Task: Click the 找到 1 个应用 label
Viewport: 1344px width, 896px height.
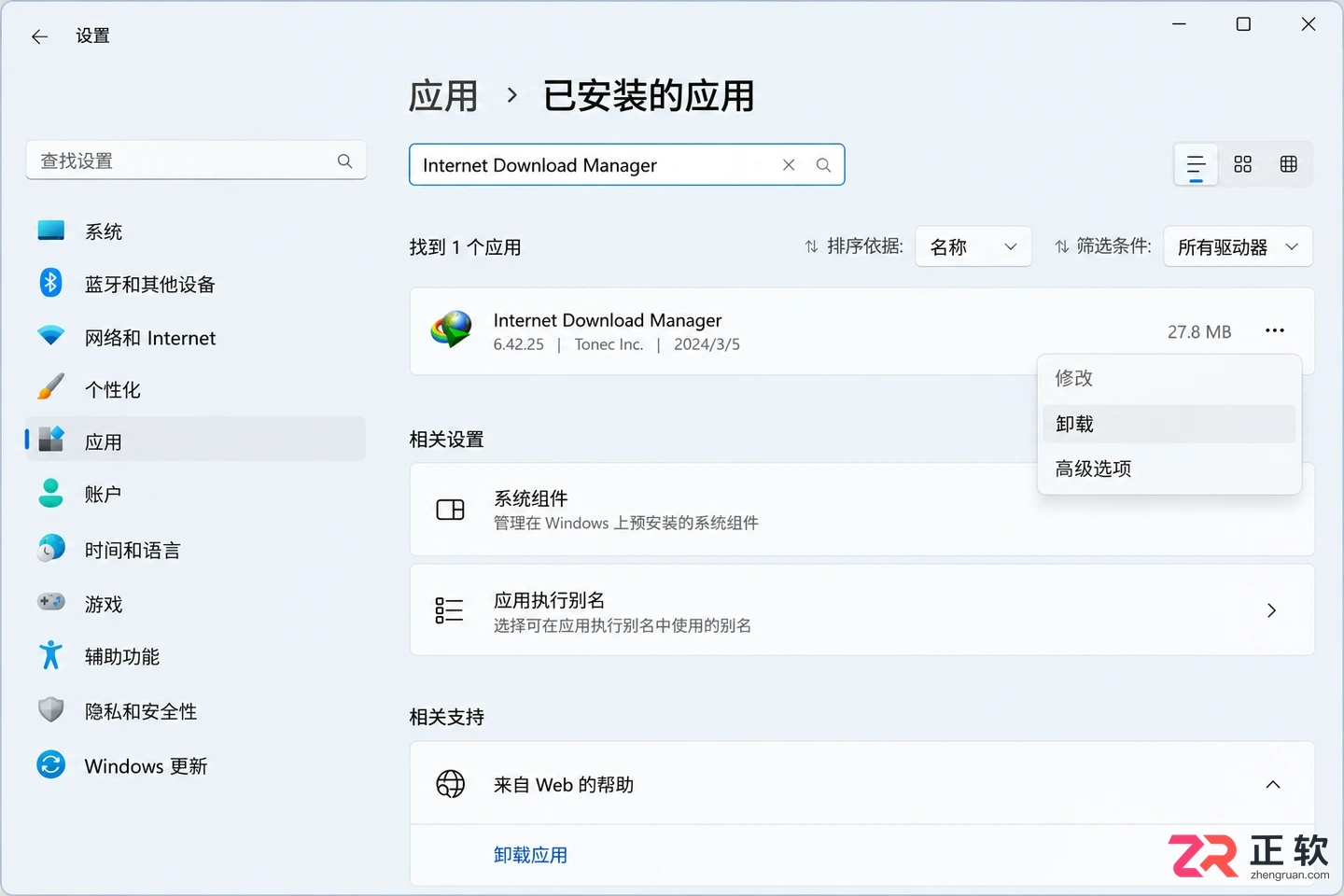Action: point(465,247)
